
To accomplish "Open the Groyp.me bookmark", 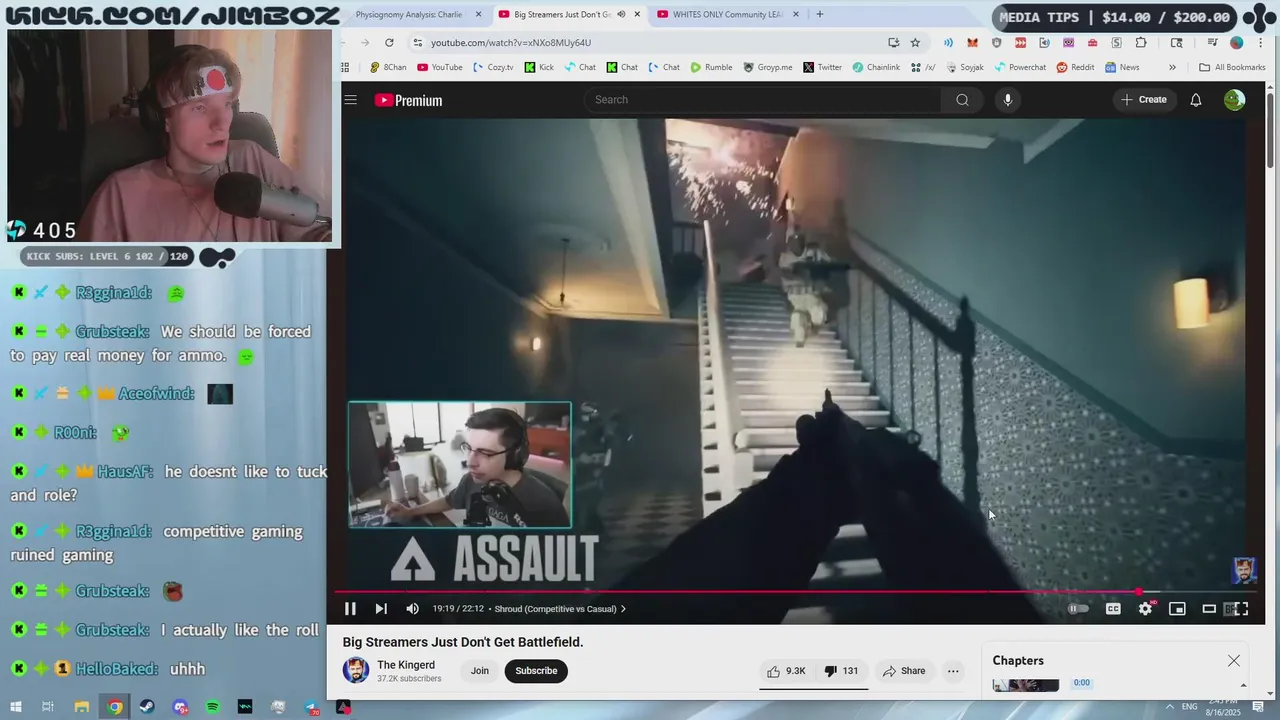I will tap(768, 67).
